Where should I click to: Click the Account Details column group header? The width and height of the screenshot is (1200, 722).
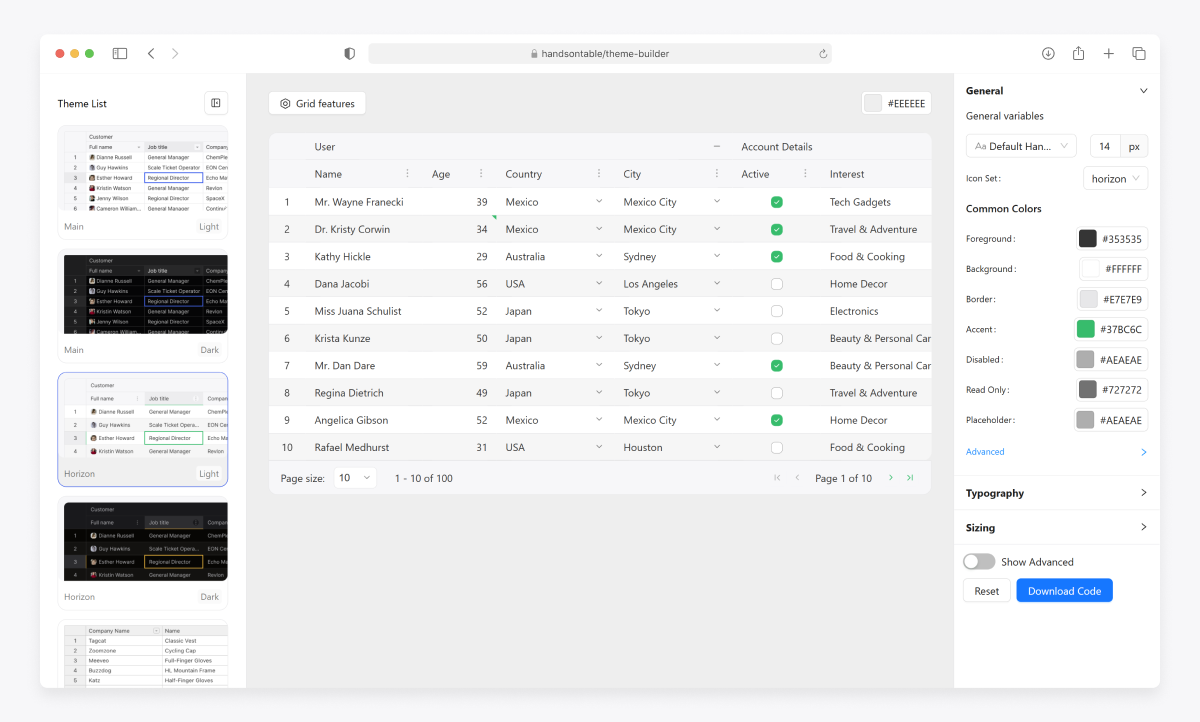point(777,147)
